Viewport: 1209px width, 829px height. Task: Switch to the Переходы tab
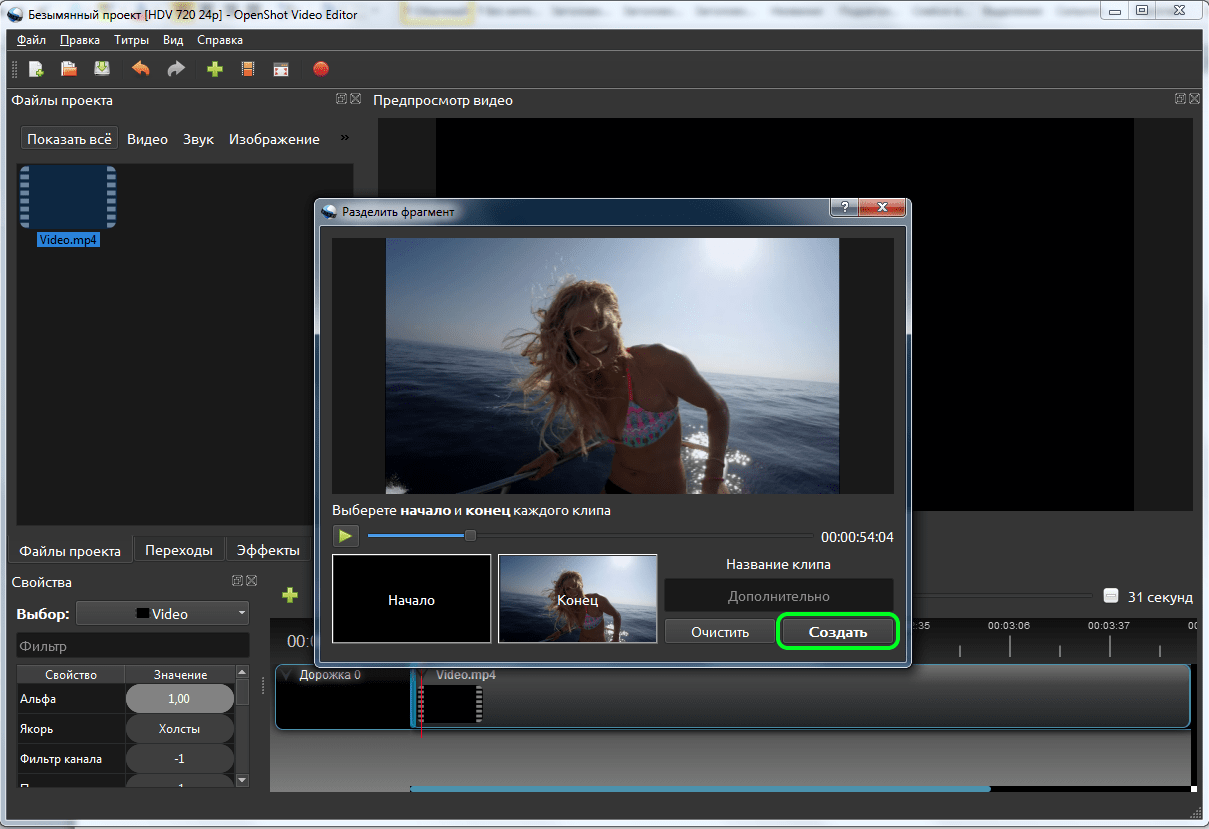click(x=178, y=550)
